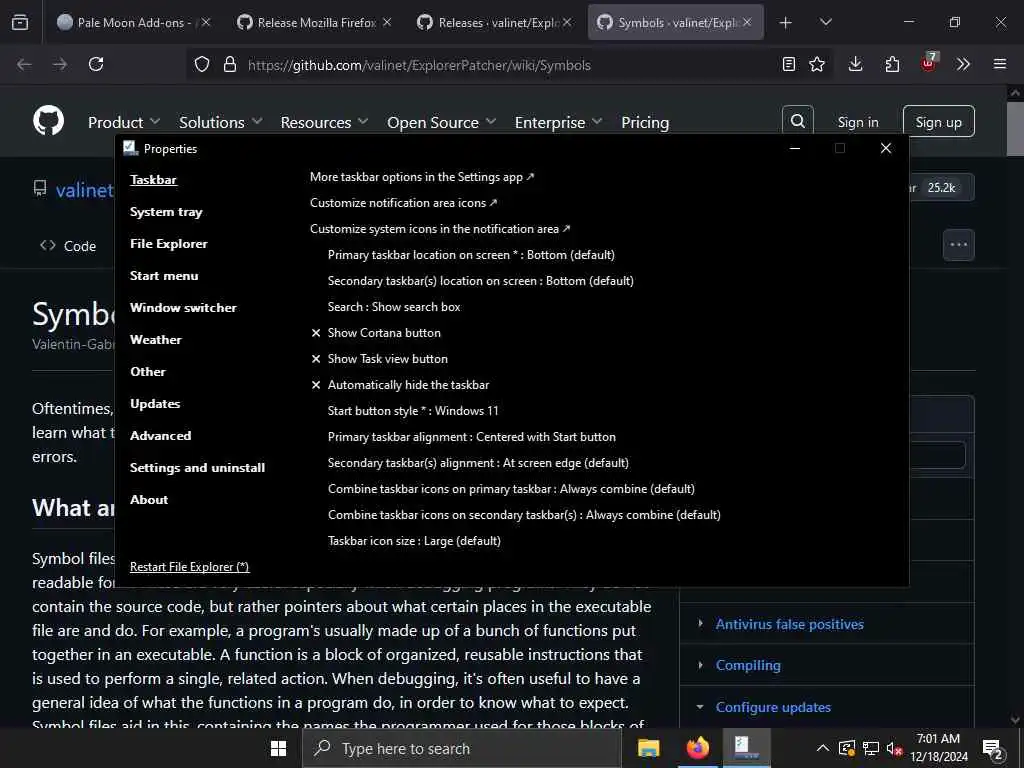Open Firefox downloads arrow icon

pyautogui.click(x=856, y=64)
